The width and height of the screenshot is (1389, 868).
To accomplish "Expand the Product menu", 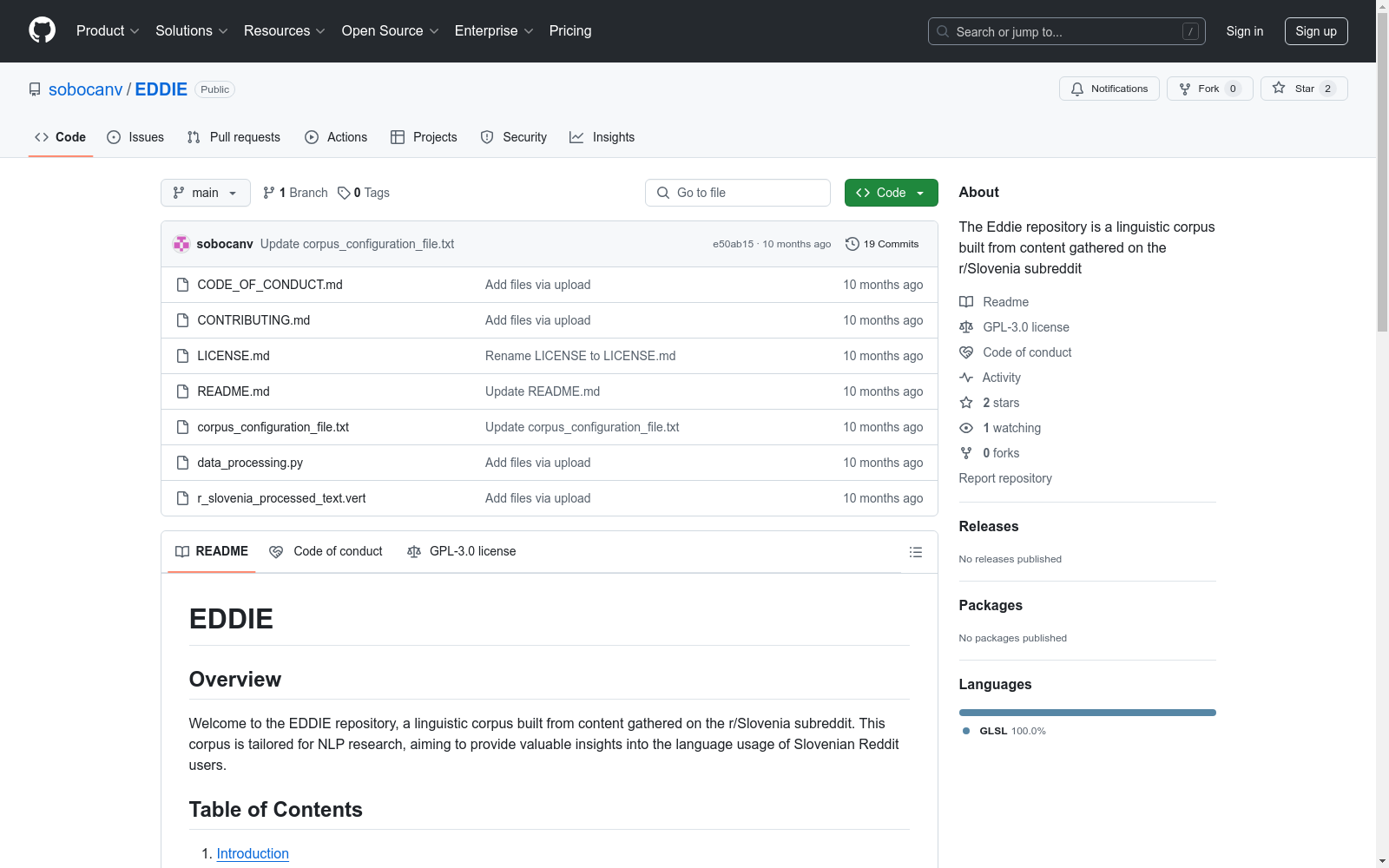I will pos(108,30).
